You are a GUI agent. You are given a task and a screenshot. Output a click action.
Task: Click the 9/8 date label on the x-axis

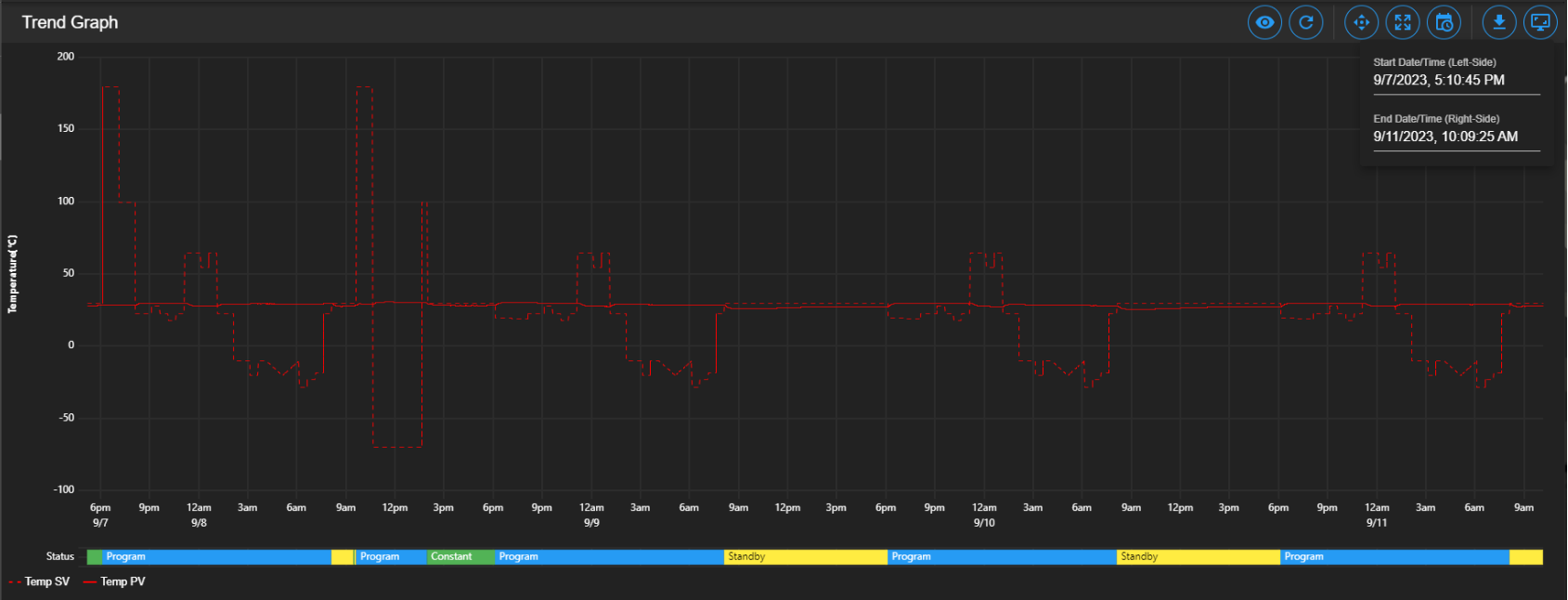(199, 523)
